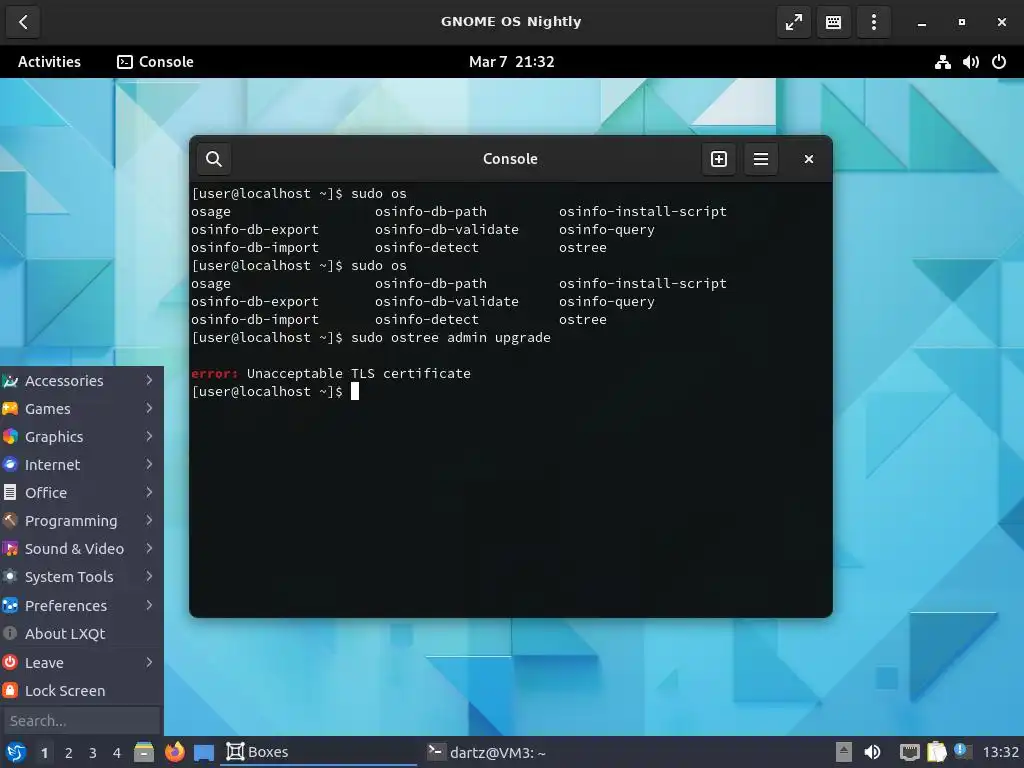Viewport: 1024px width, 768px height.
Task: Expand the System Tools submenu arrow
Action: 149,577
